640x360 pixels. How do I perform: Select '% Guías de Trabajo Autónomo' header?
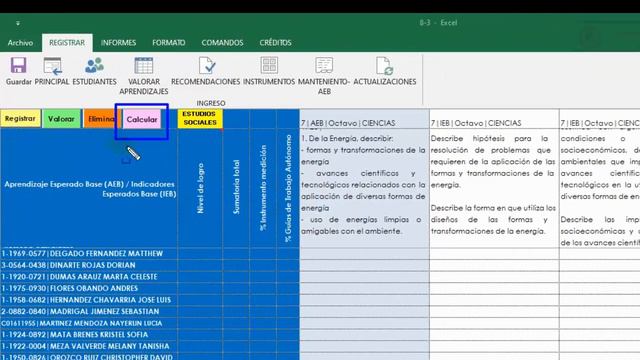288,188
